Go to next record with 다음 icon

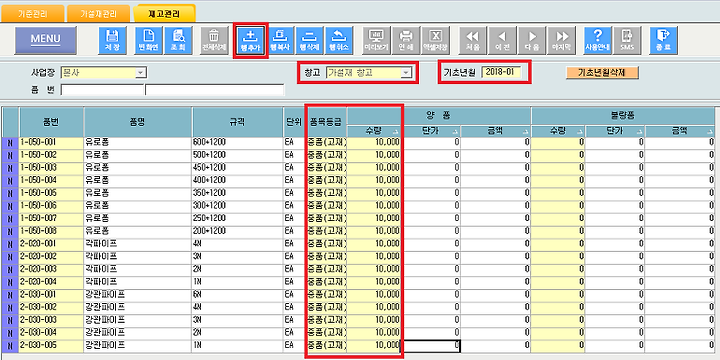pyautogui.click(x=532, y=40)
